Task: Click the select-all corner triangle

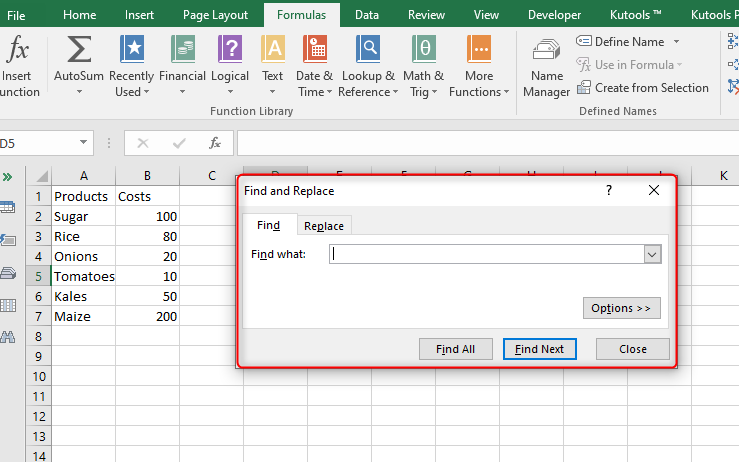Action: click(42, 176)
